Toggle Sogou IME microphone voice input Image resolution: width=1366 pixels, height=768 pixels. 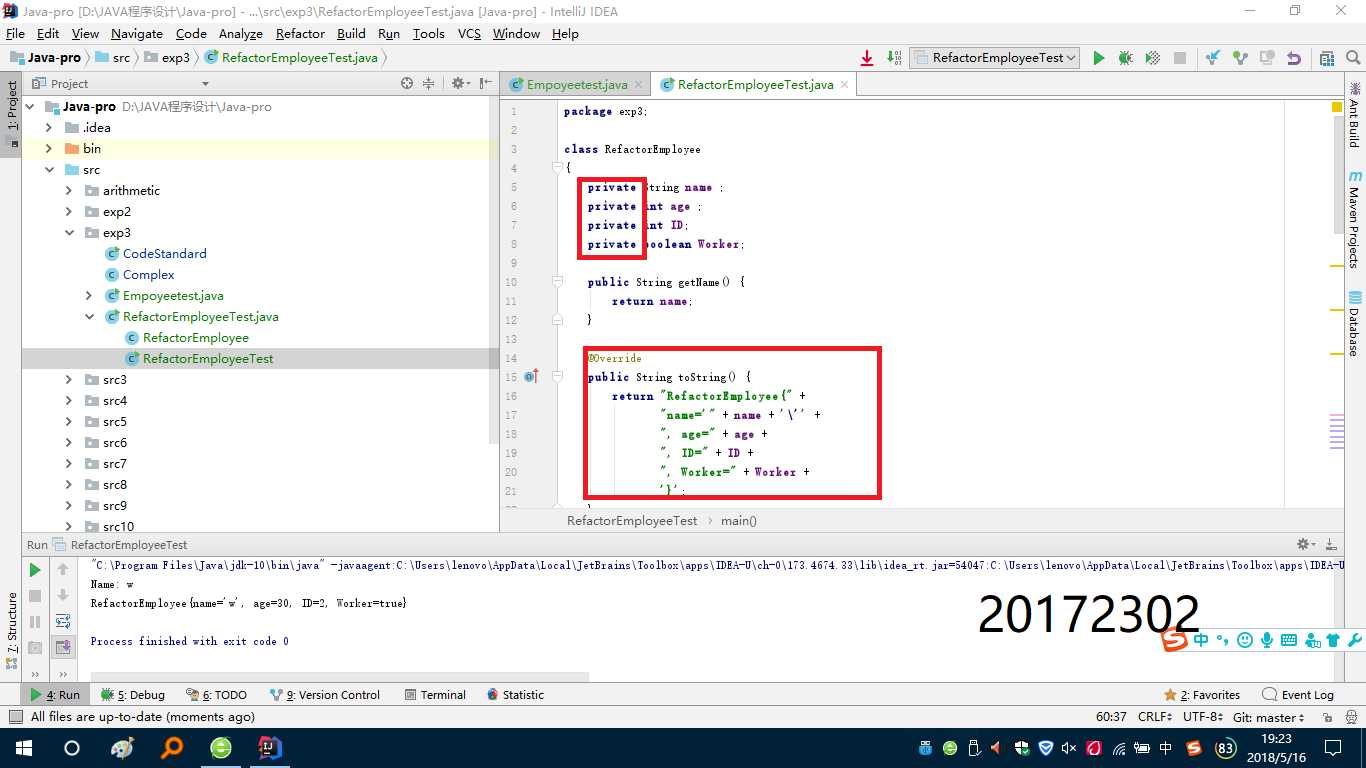coord(1267,640)
